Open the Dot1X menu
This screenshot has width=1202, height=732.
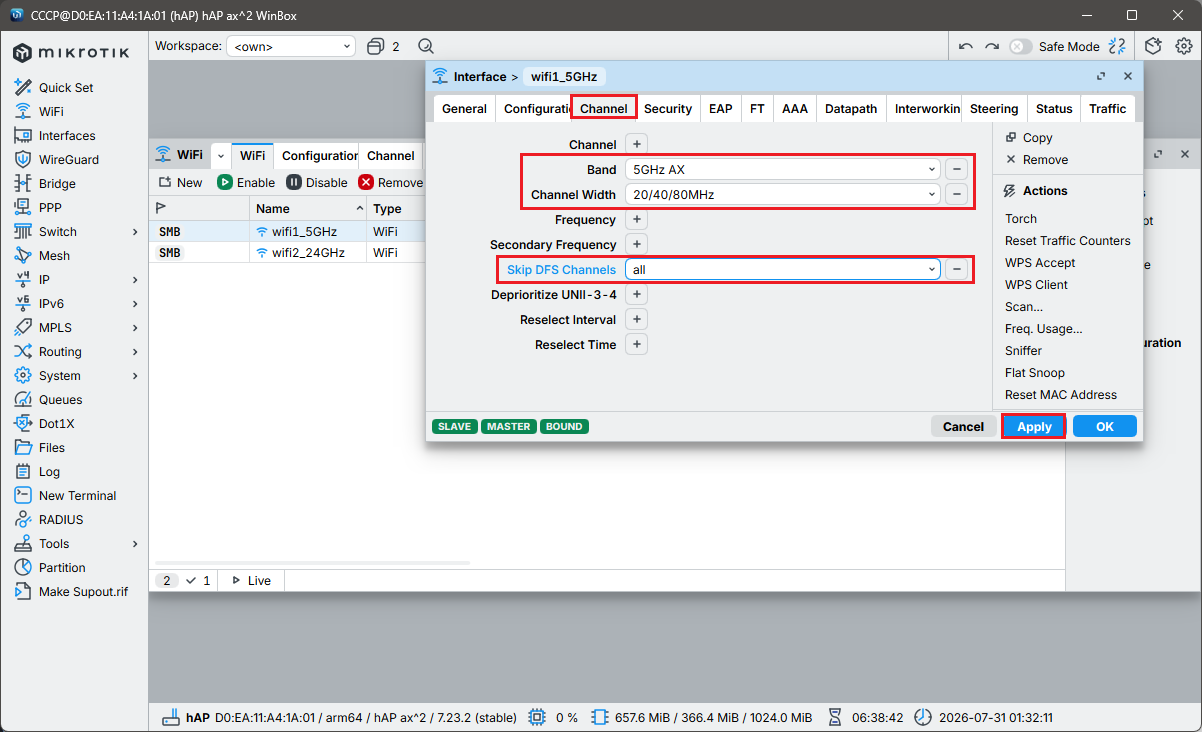pos(56,423)
